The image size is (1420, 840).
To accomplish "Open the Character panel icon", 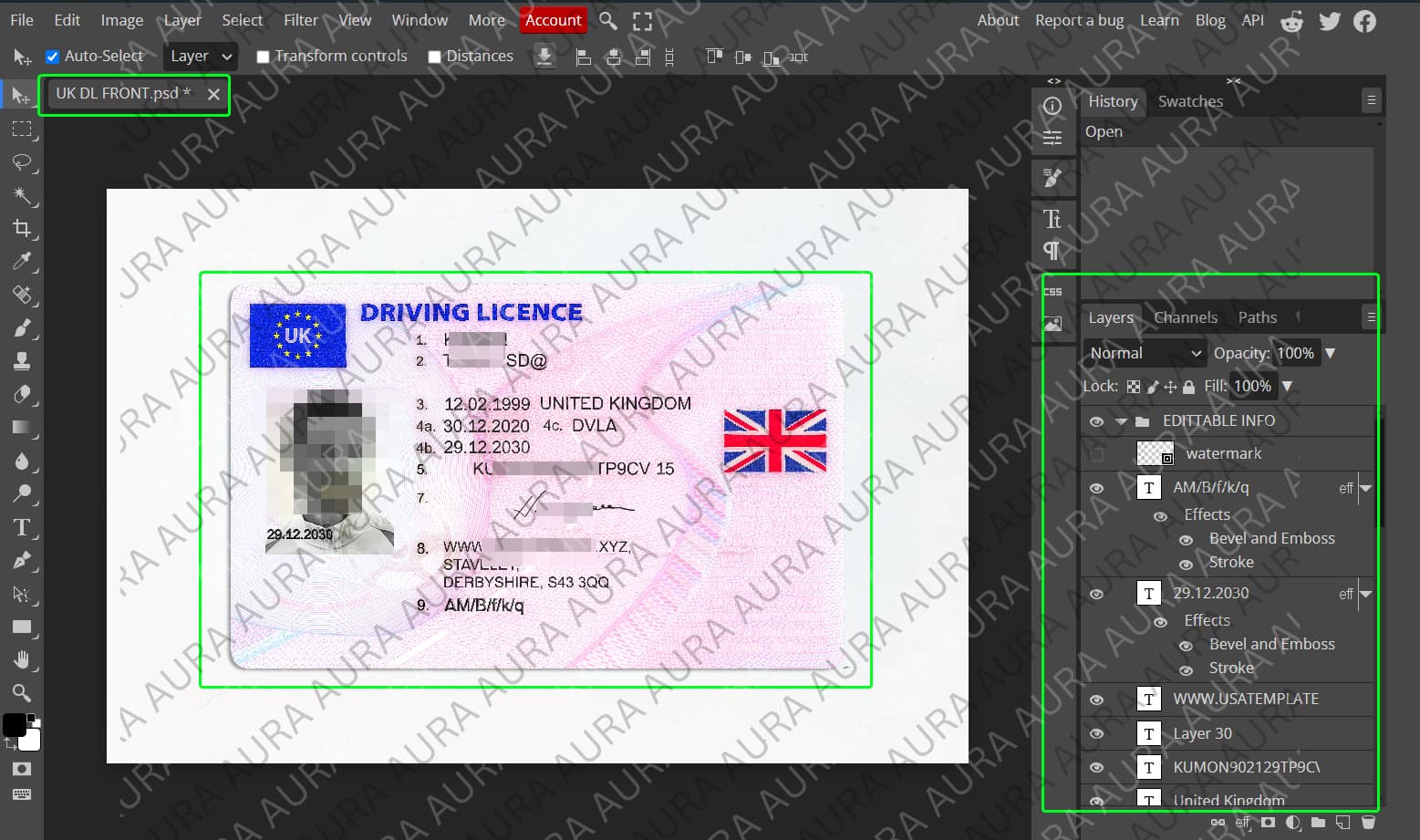I will [x=1052, y=219].
